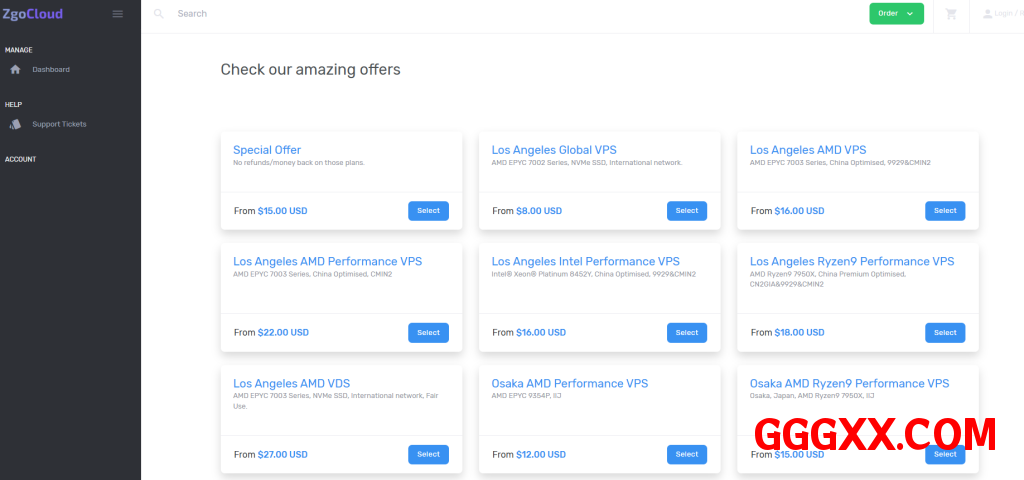The image size is (1024, 480).
Task: Open Dashboard from the sidebar
Action: point(51,70)
